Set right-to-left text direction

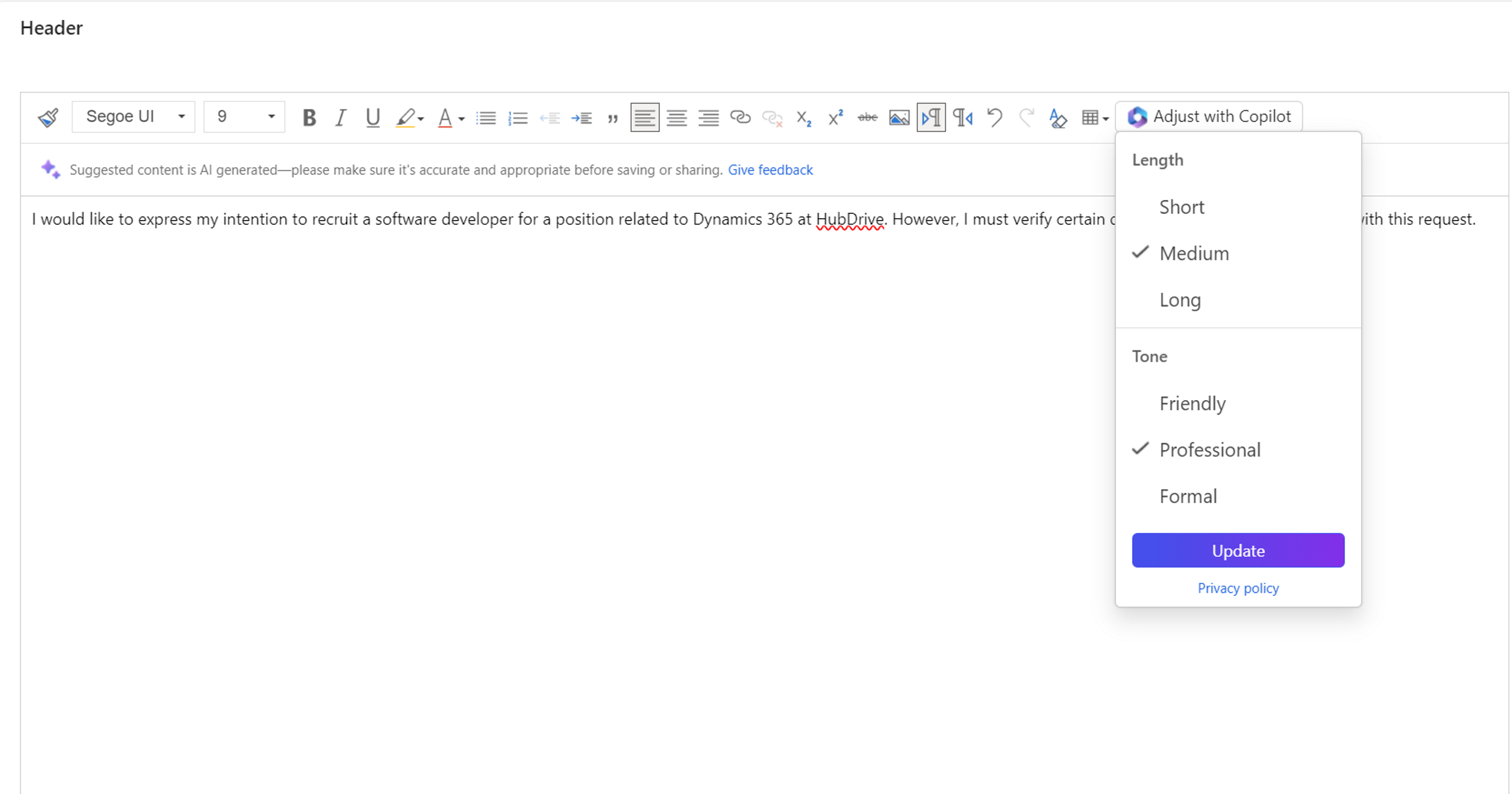963,117
